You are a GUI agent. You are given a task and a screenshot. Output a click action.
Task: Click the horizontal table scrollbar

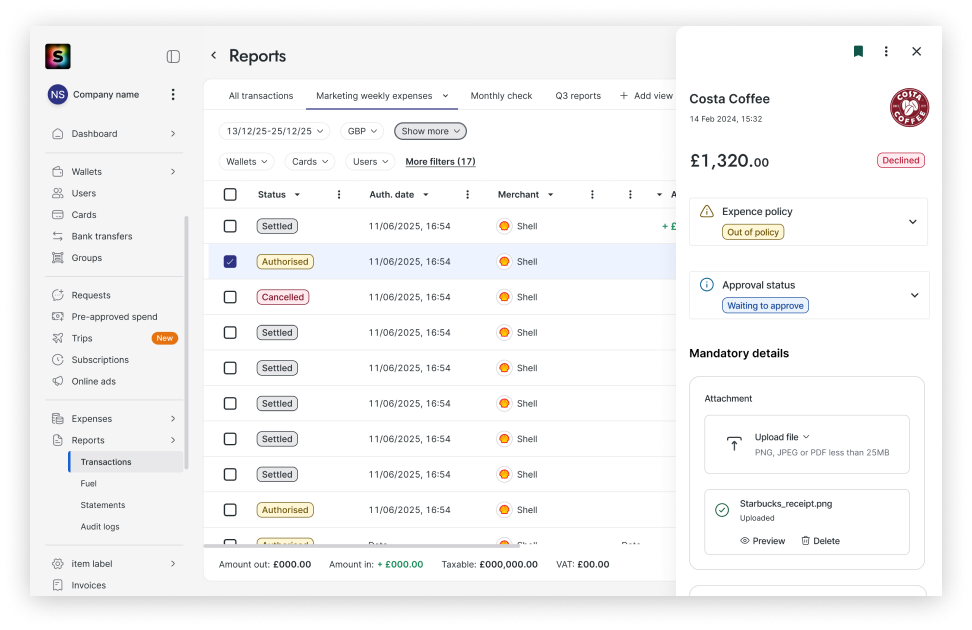click(x=362, y=546)
